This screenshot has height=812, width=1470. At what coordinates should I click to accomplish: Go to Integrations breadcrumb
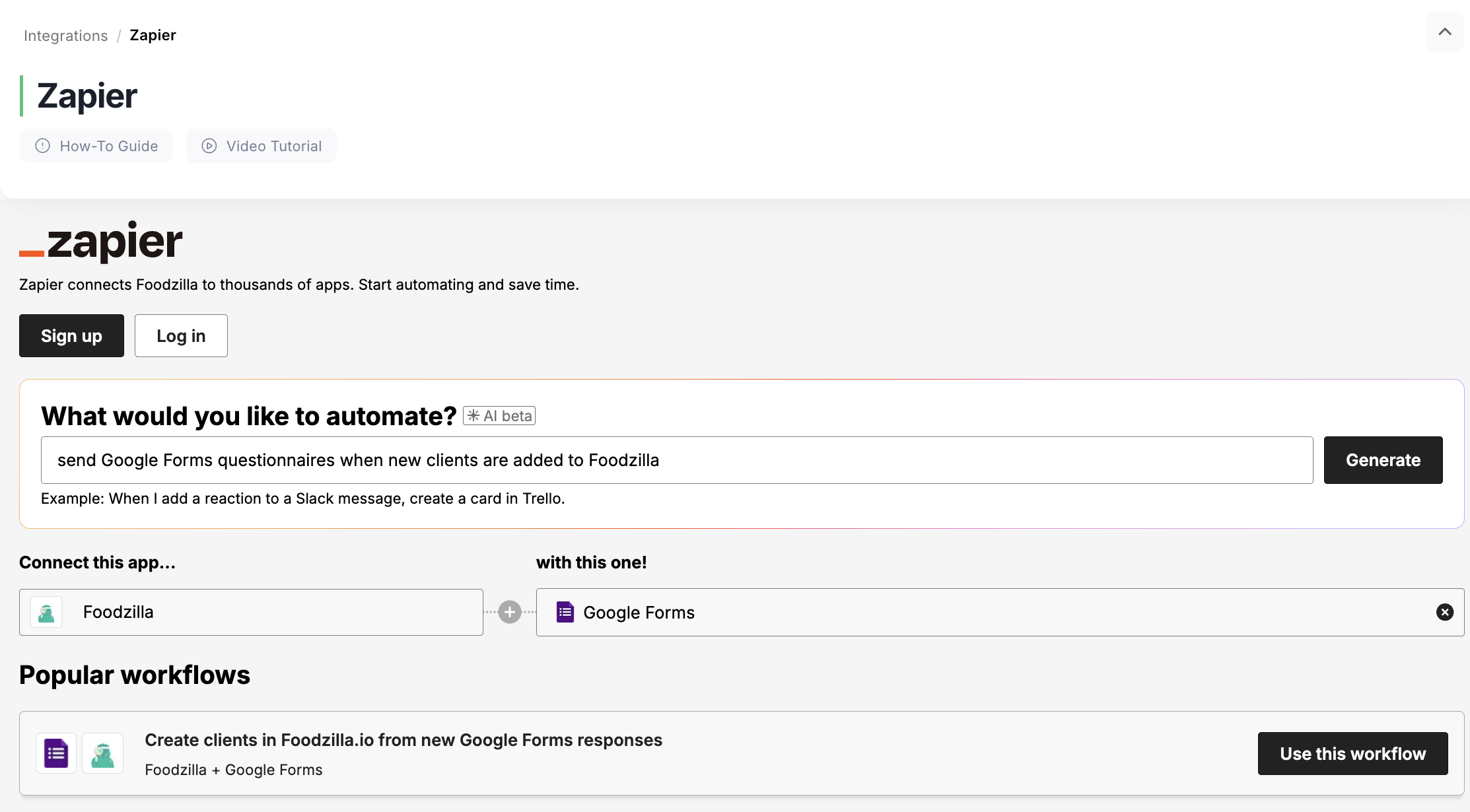pyautogui.click(x=65, y=36)
